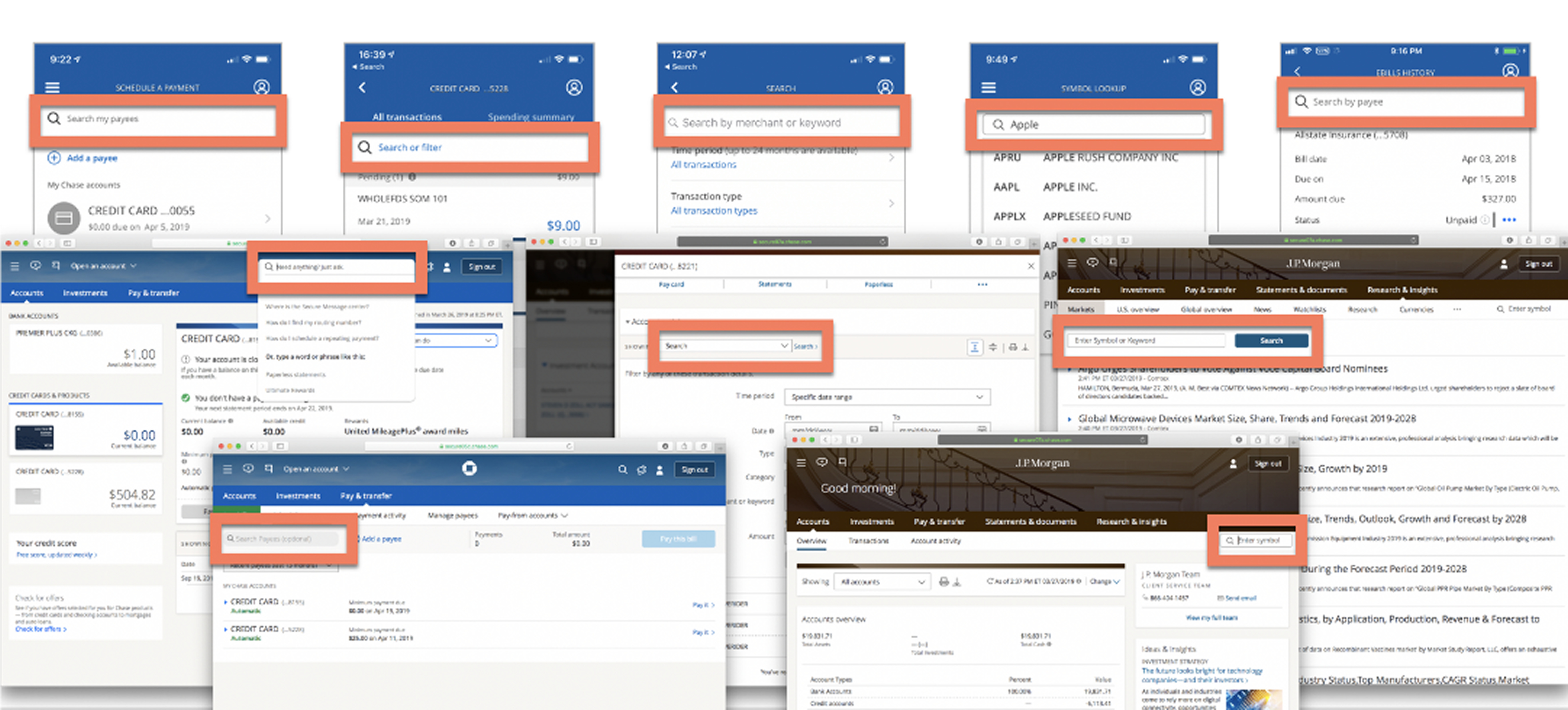
Task: Click Pay this bill button
Action: 678,539
